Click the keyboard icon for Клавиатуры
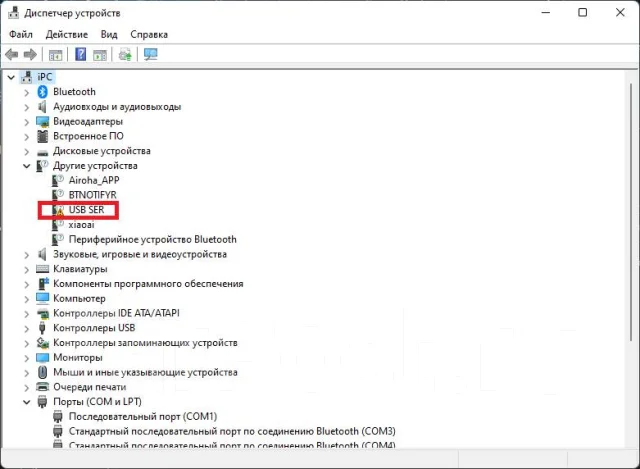Image resolution: width=640 pixels, height=469 pixels. pos(42,269)
